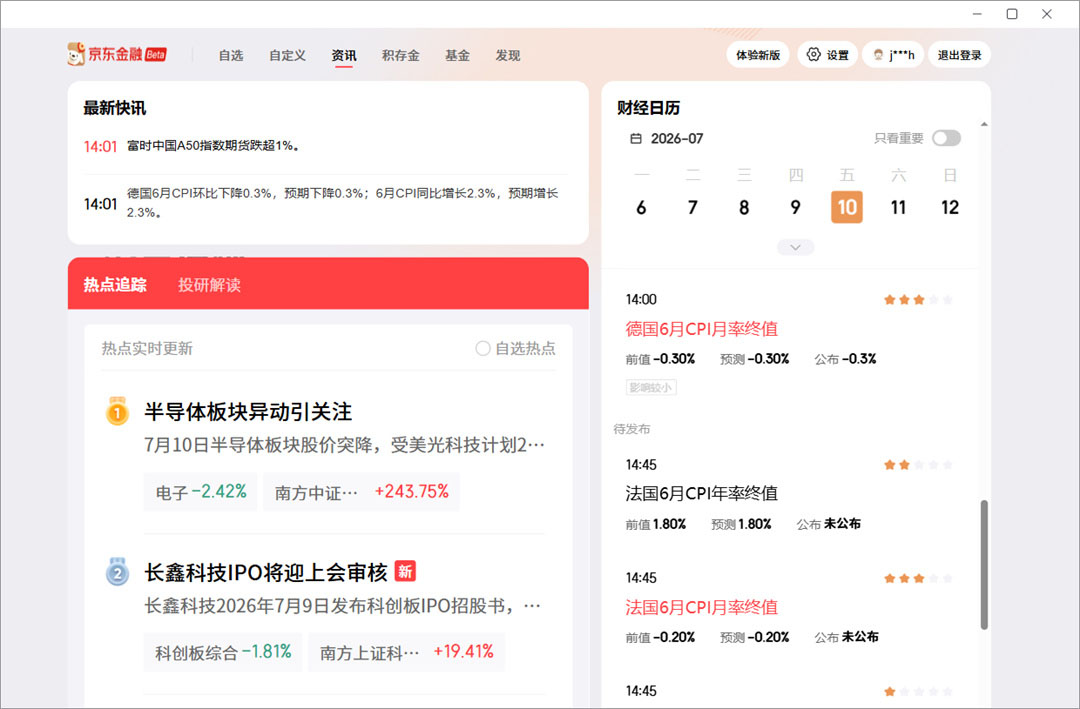Viewport: 1080px width, 709px height.
Task: Click the two-star rating of 法国6月CPI年率终值
Action: 918,465
